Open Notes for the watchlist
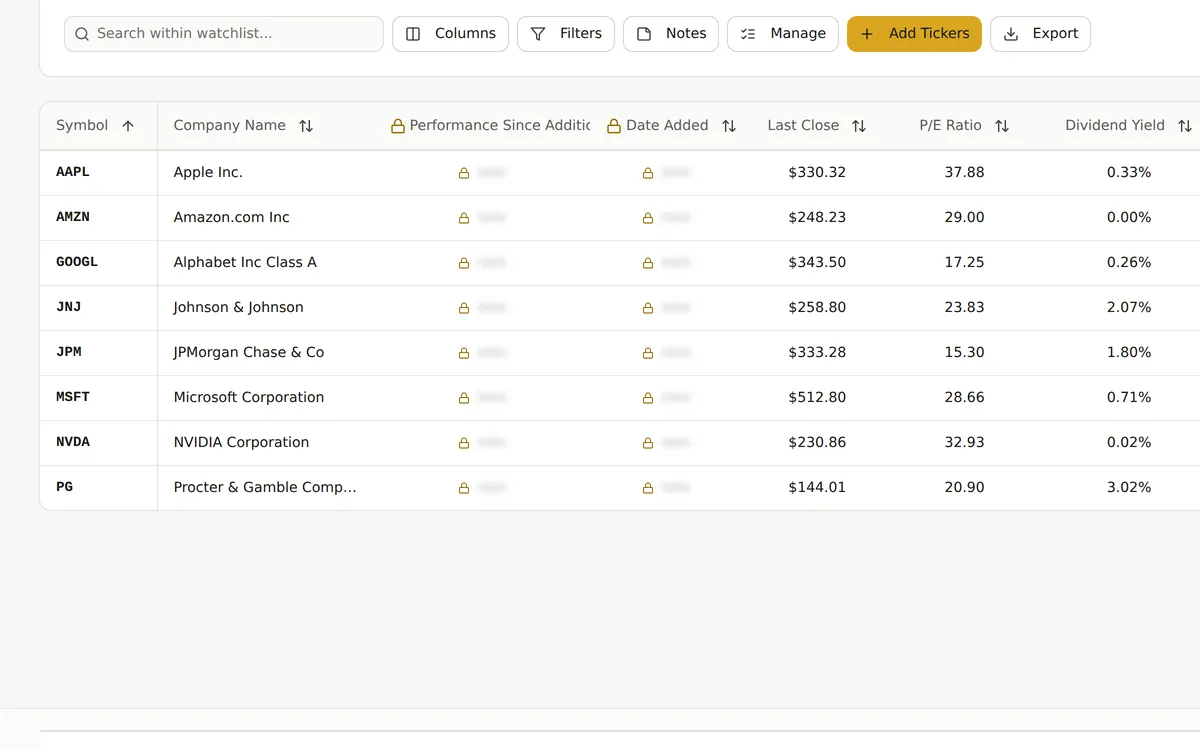1200x750 pixels. pyautogui.click(x=671, y=34)
